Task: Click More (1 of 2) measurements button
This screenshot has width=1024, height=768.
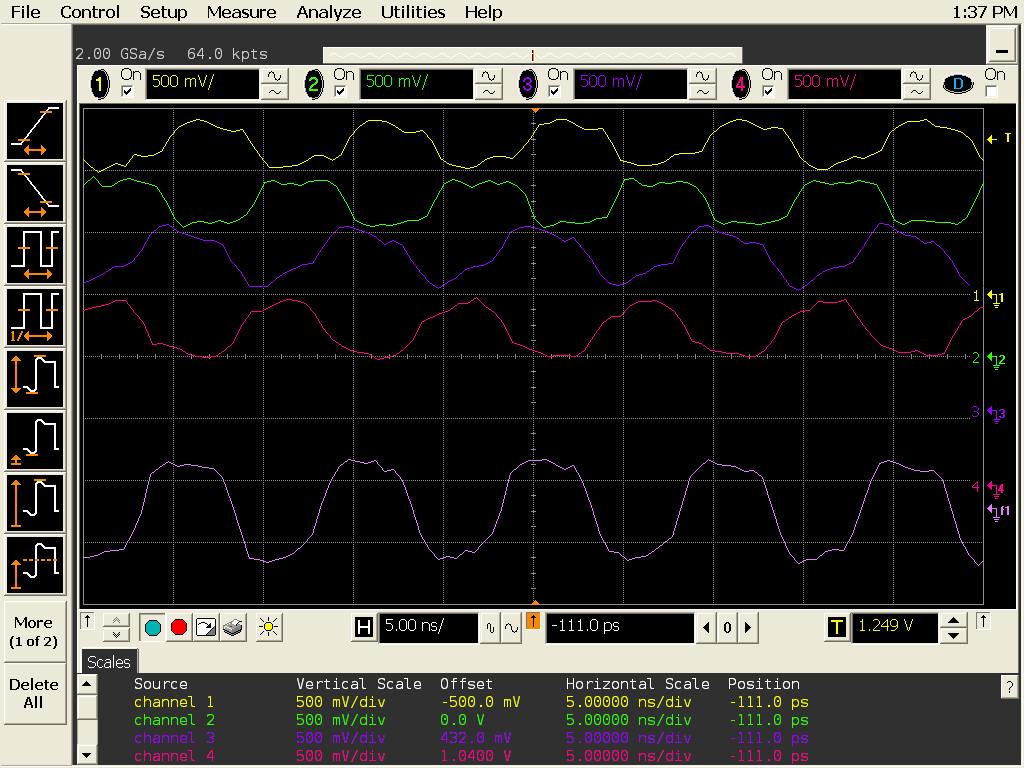Action: coord(34,632)
